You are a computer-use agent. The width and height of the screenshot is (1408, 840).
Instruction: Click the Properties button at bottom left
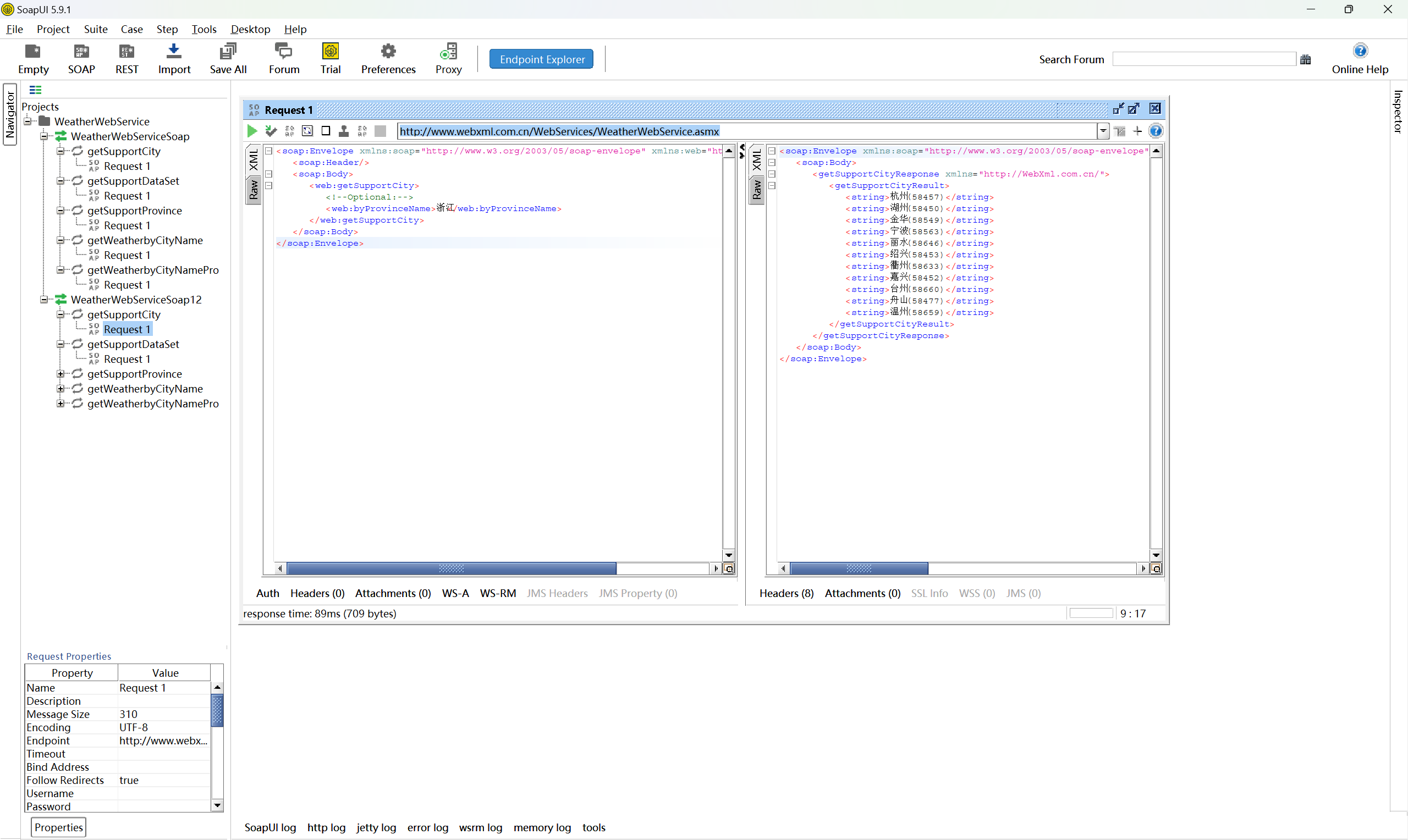coord(58,827)
